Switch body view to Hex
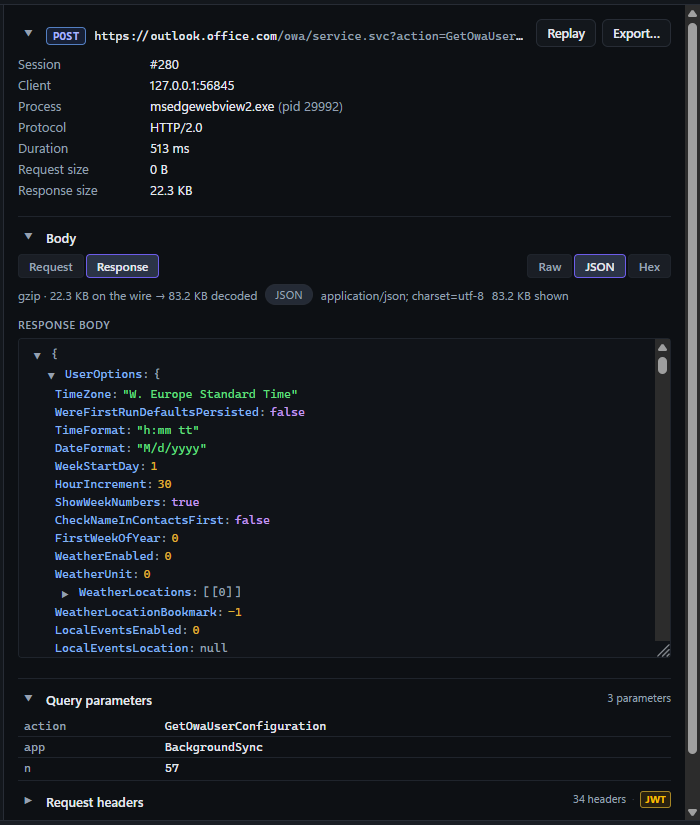Image resolution: width=700 pixels, height=825 pixels. tap(649, 267)
